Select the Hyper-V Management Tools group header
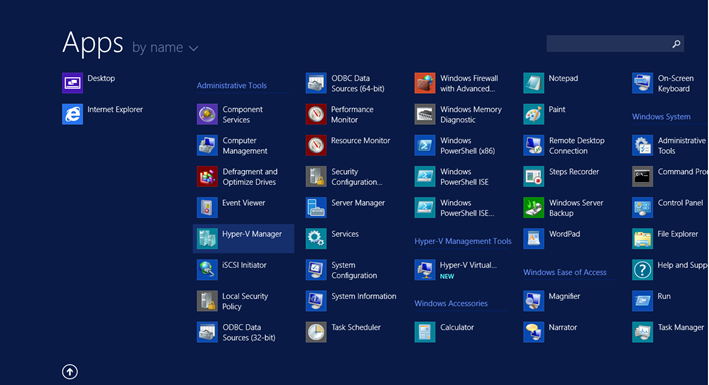Viewport: 709px width, 385px height. [463, 241]
